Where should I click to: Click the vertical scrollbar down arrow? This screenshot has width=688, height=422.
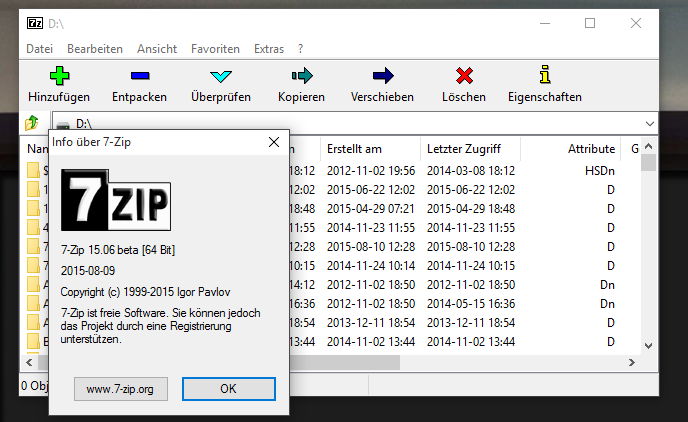pos(649,346)
